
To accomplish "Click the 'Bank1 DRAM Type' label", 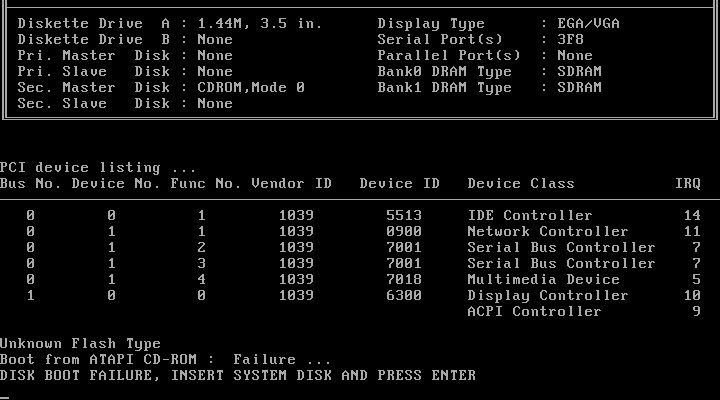I will coord(444,88).
